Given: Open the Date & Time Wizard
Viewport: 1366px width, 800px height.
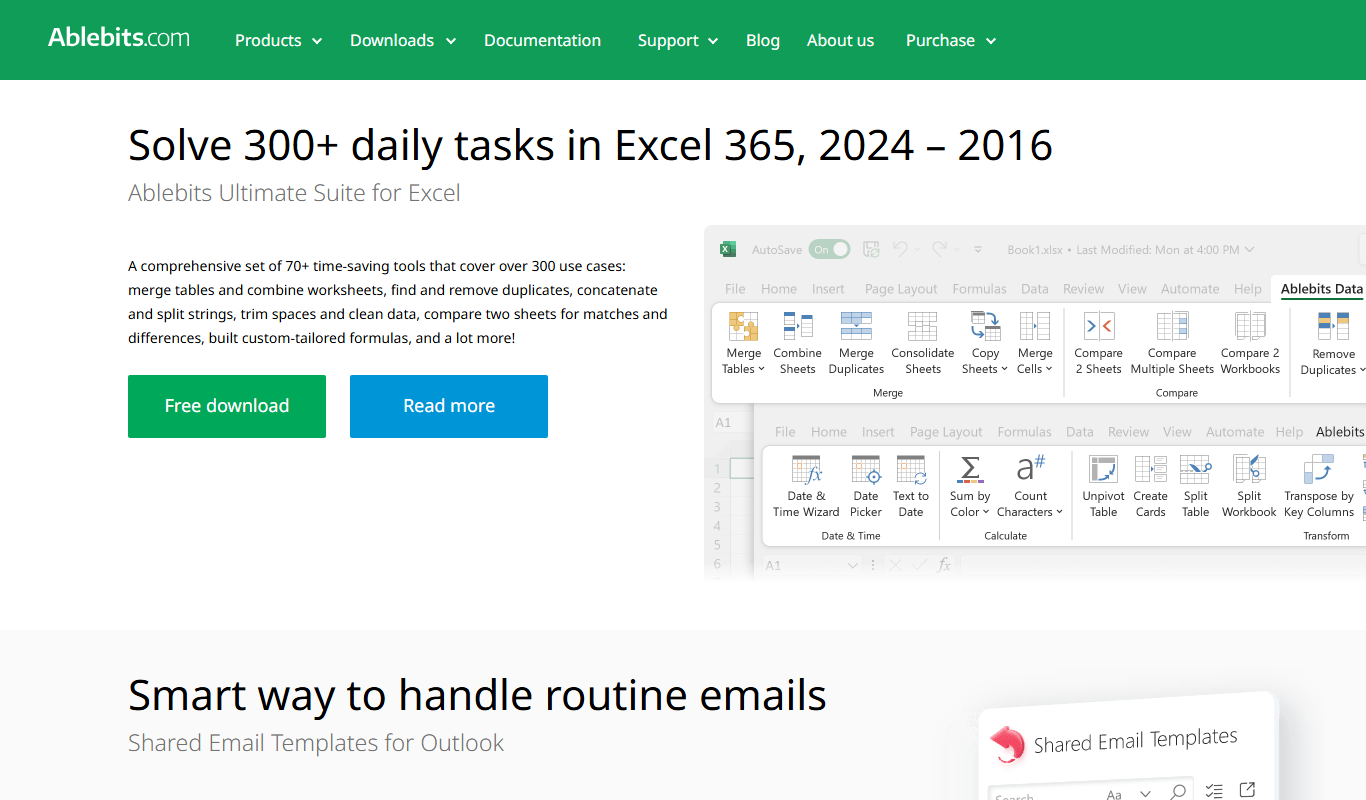Looking at the screenshot, I should point(806,470).
